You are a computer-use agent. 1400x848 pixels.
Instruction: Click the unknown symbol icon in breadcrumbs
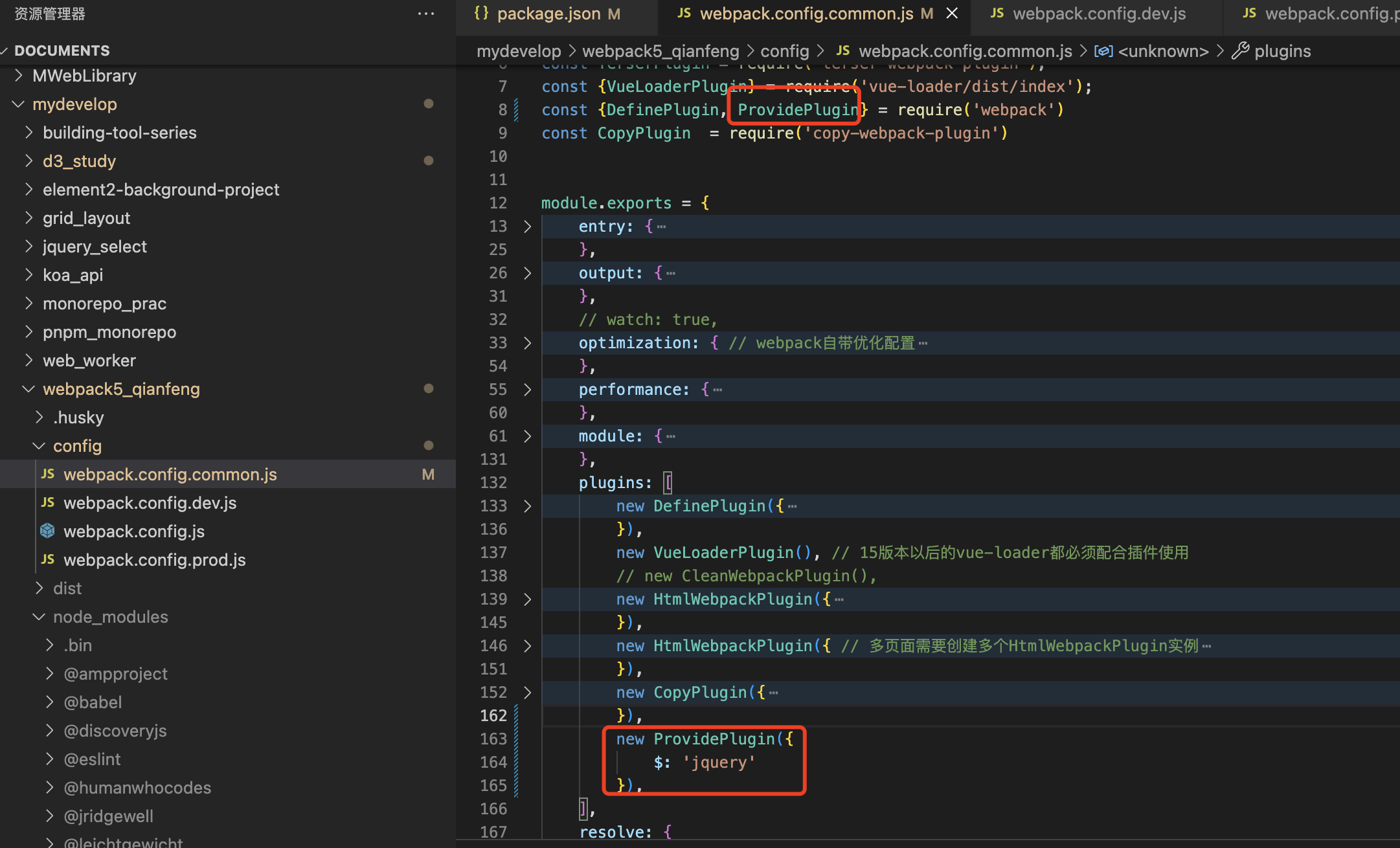(1103, 51)
